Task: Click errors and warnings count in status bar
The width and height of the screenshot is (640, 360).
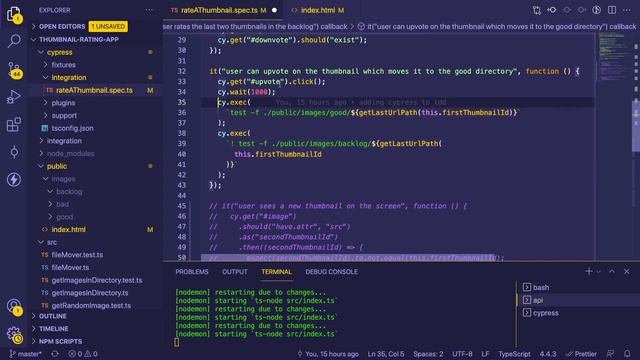Action: tap(83, 354)
